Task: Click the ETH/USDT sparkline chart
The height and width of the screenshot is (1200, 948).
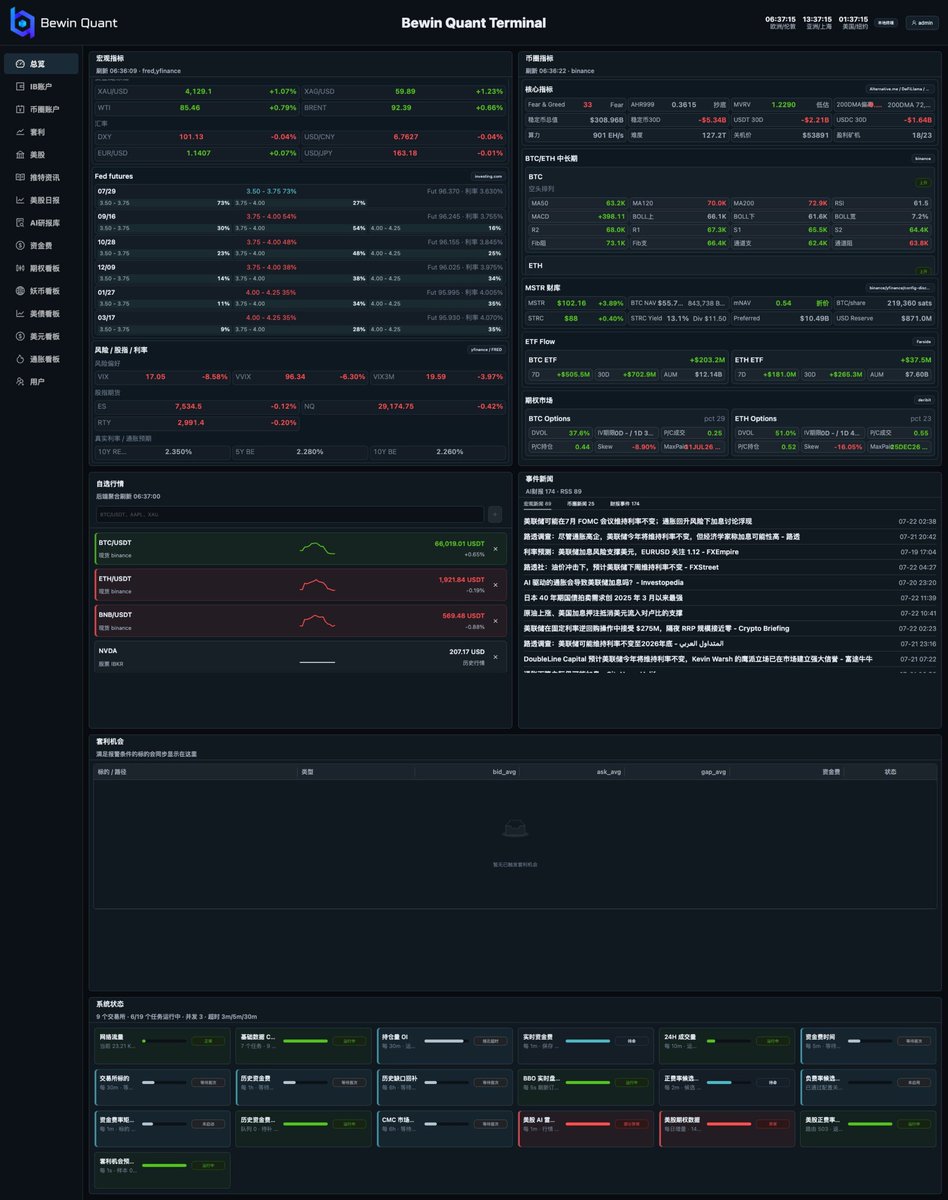Action: click(x=318, y=584)
